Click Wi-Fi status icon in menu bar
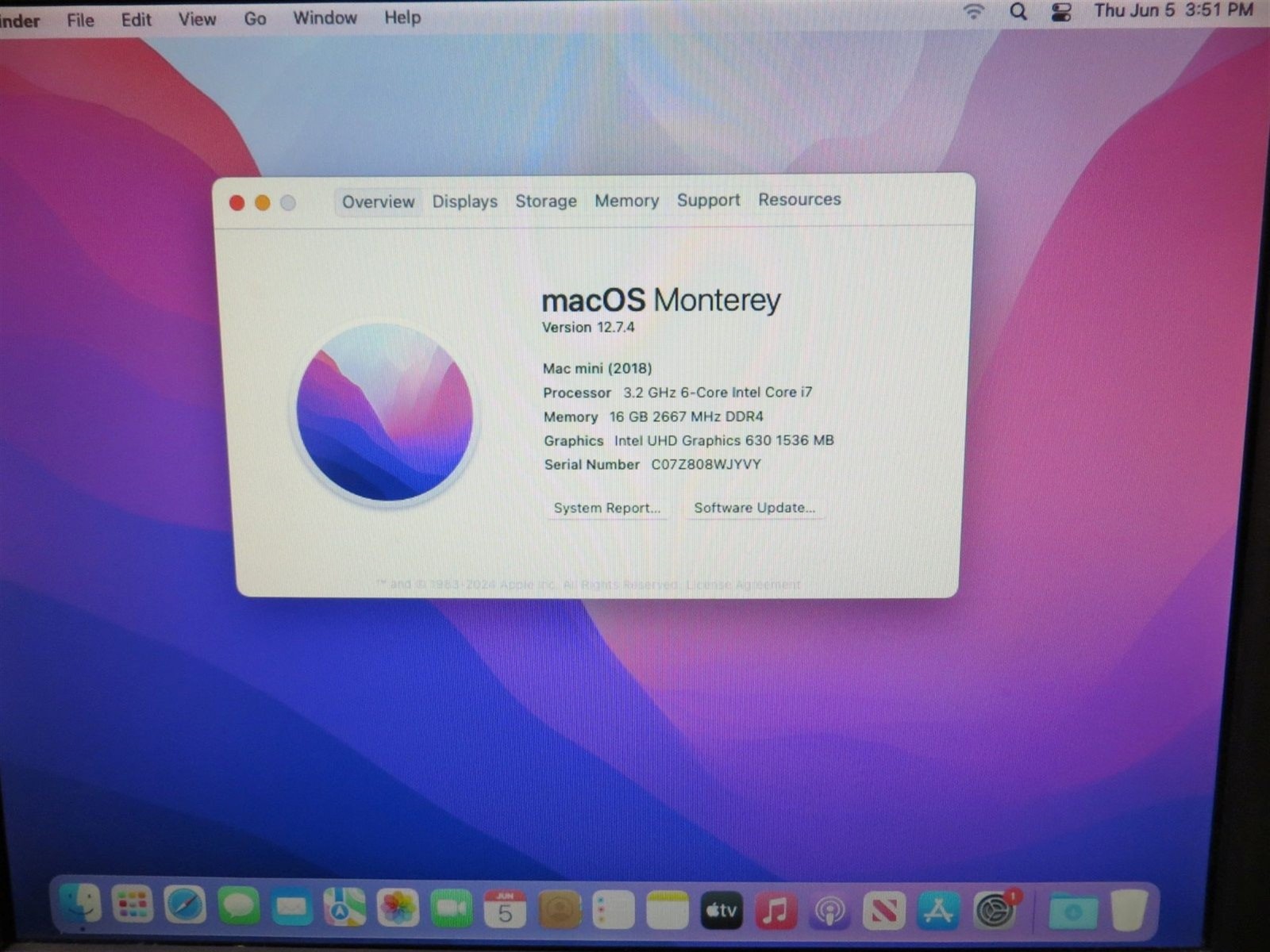This screenshot has width=1270, height=952. point(974,11)
